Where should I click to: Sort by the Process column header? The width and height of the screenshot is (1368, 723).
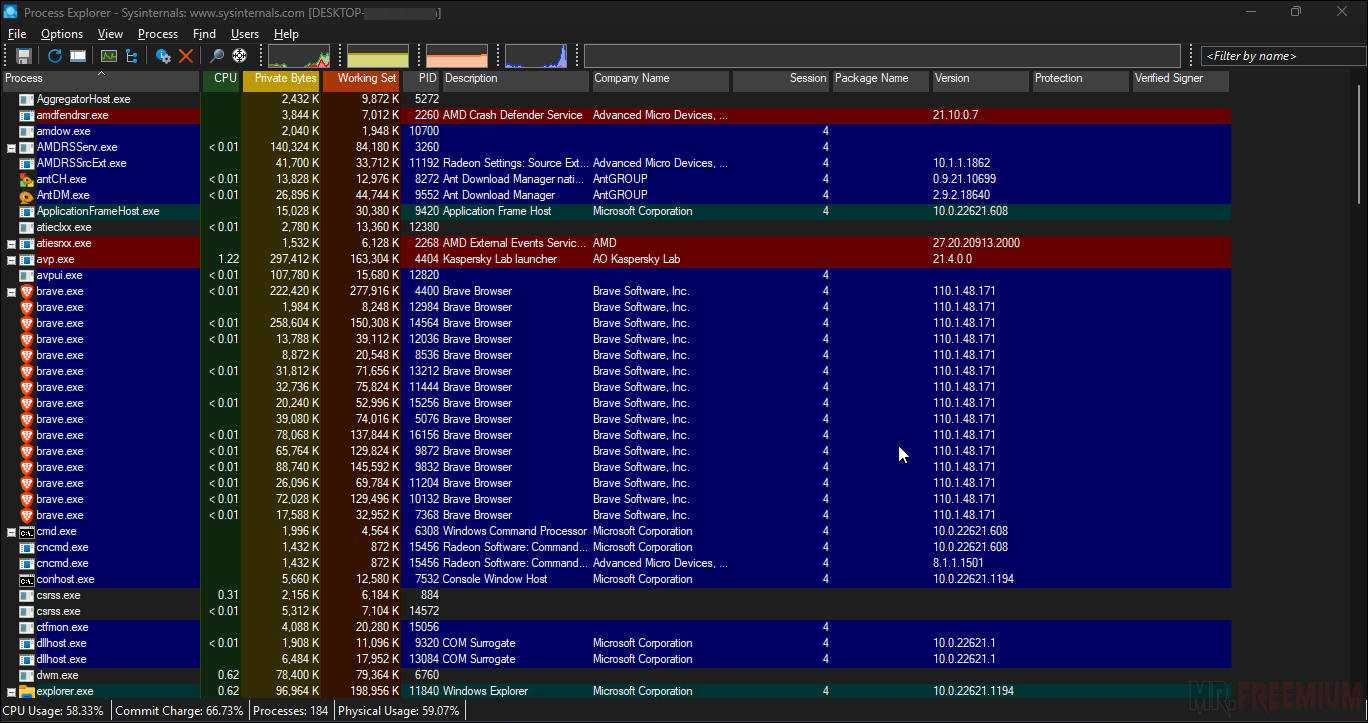(100, 80)
